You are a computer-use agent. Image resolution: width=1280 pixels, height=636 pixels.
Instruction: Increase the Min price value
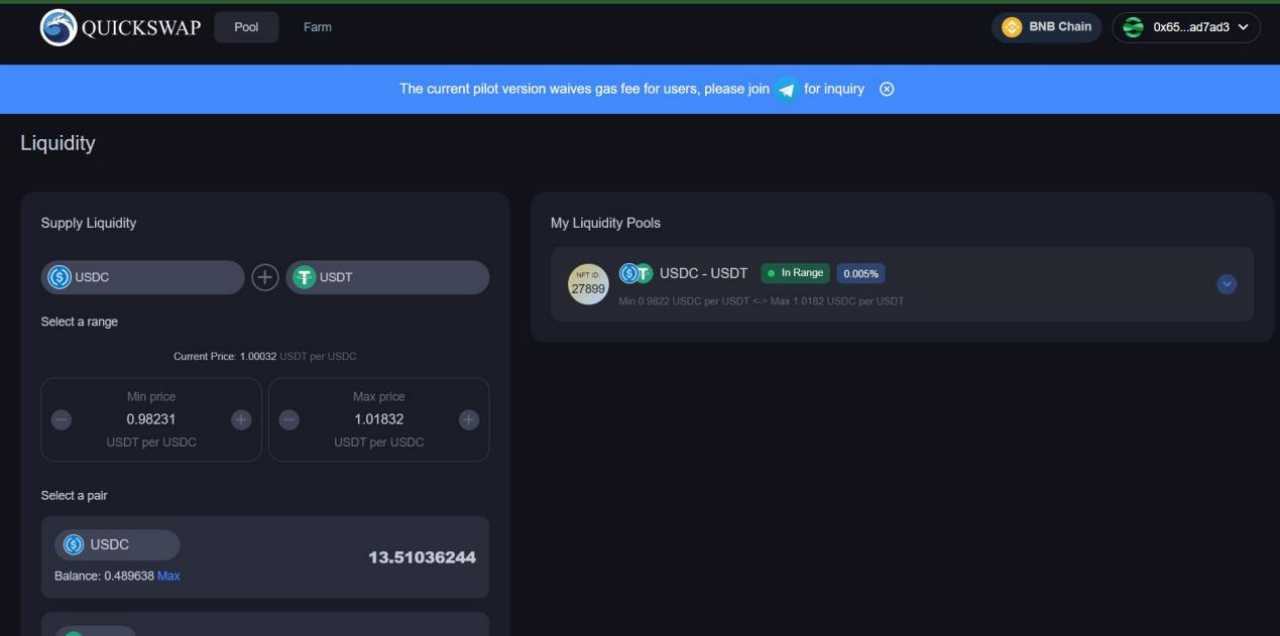(x=241, y=420)
